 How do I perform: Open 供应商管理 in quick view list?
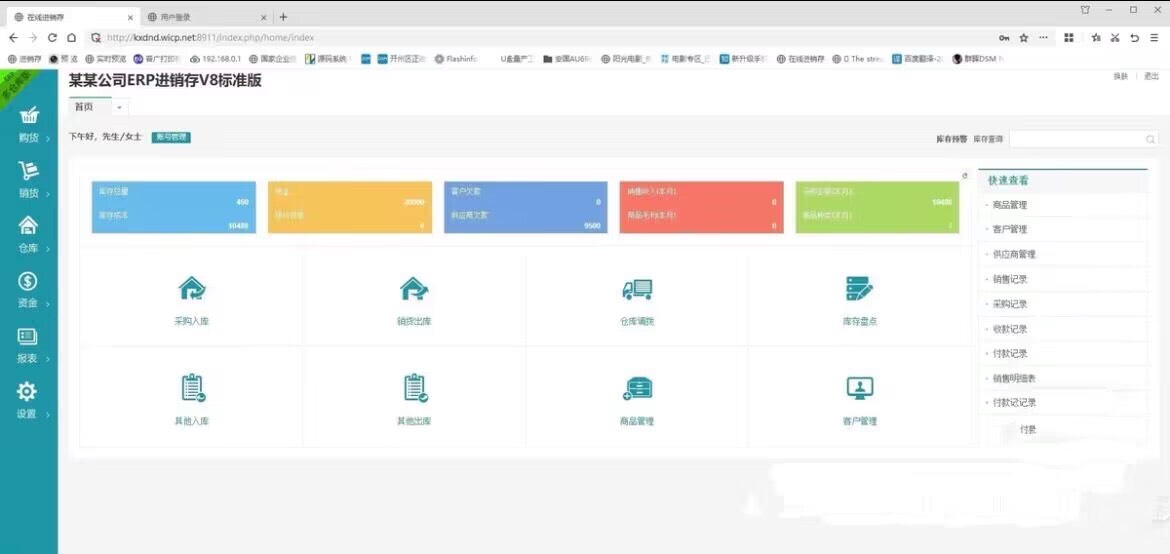(1014, 254)
